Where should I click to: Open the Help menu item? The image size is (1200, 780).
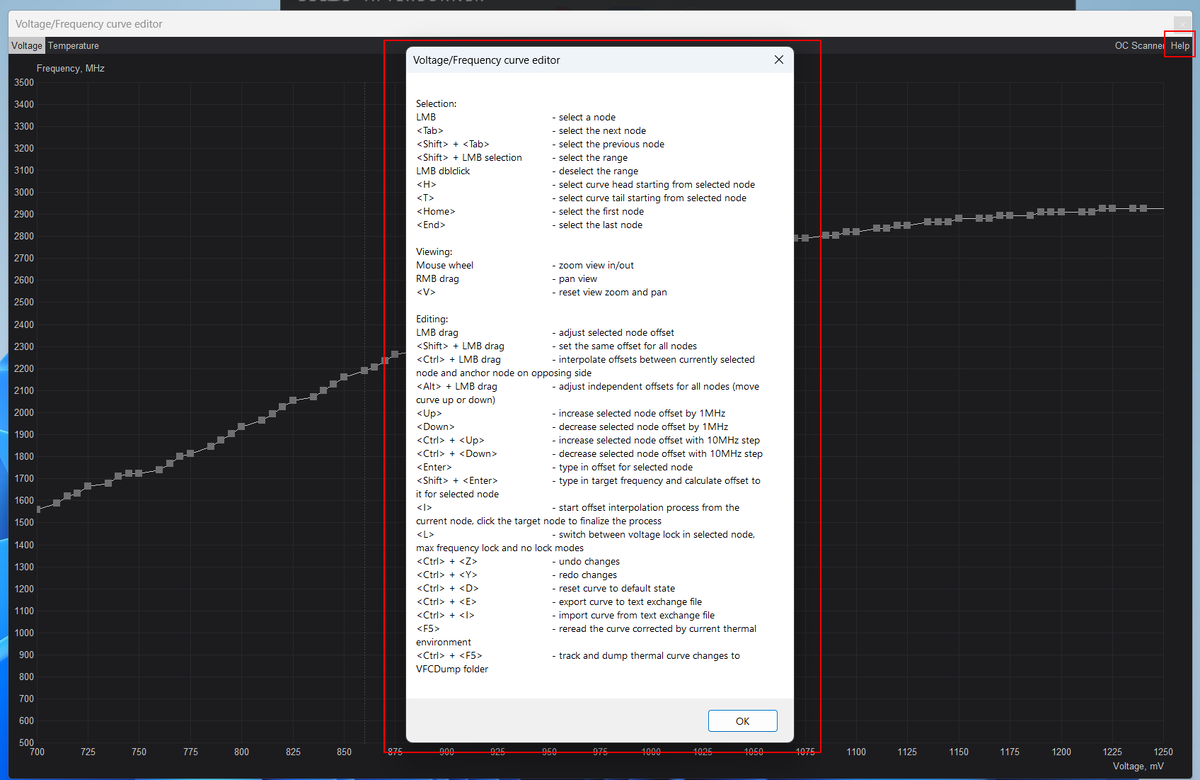pos(1180,46)
